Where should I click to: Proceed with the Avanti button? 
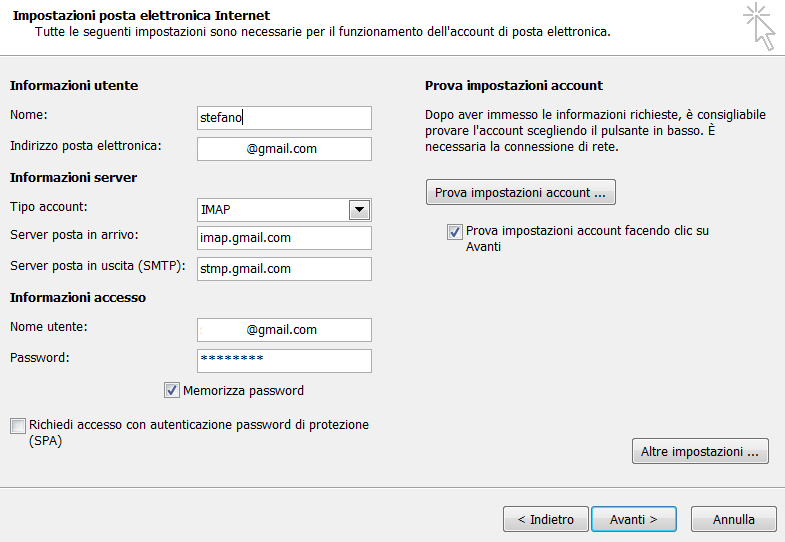coord(634,519)
